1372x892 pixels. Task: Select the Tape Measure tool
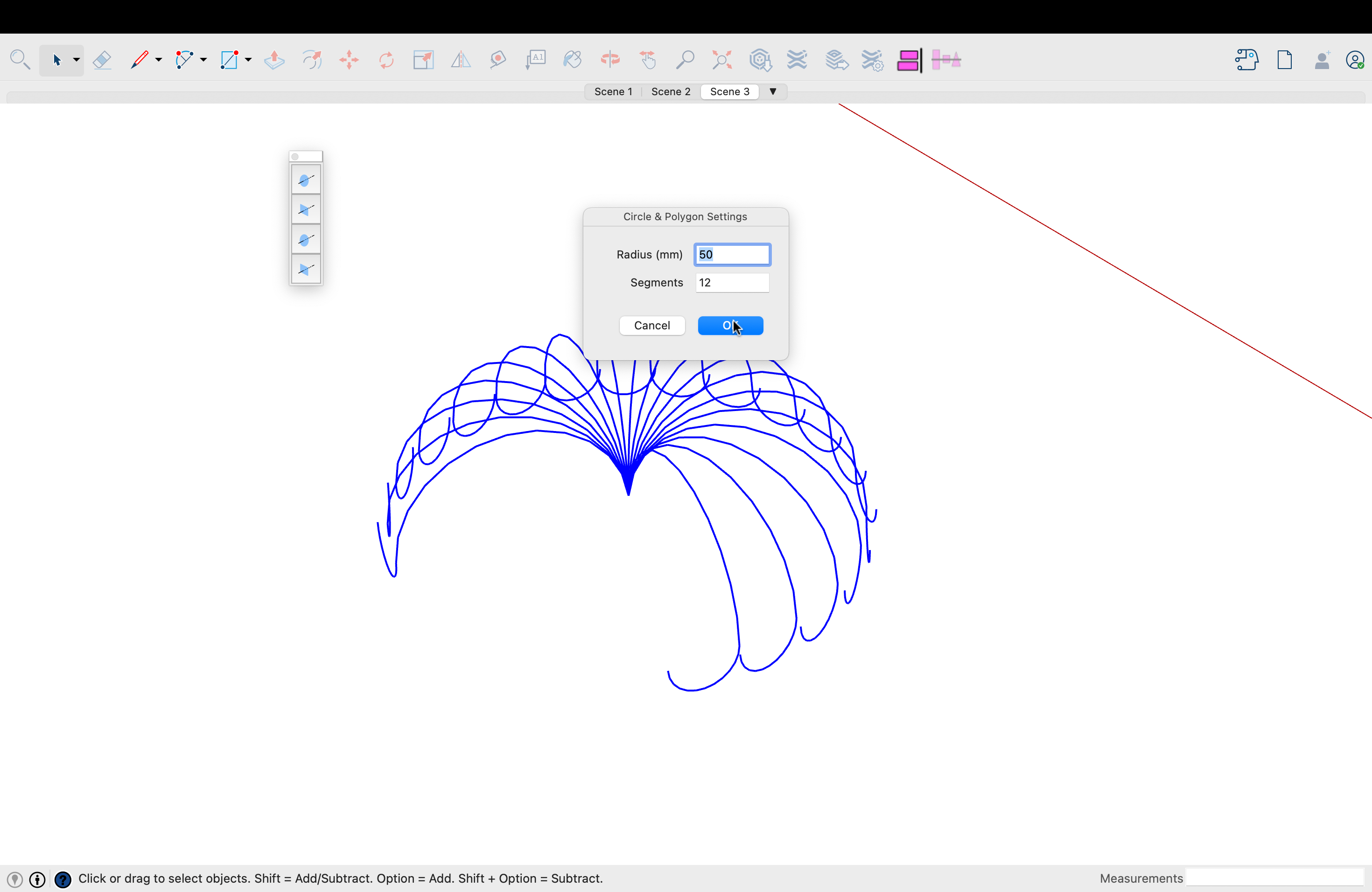point(498,60)
